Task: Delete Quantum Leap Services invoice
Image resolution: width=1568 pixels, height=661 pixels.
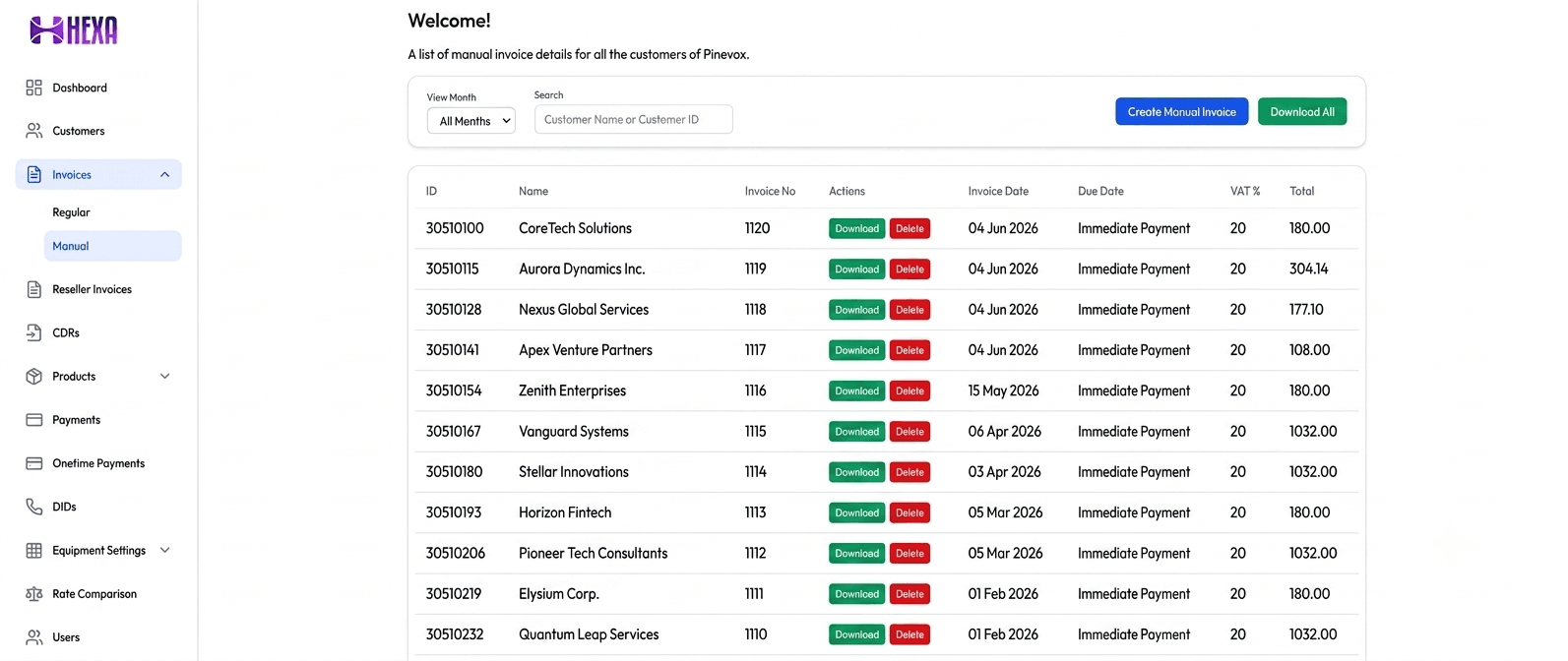Action: [909, 634]
